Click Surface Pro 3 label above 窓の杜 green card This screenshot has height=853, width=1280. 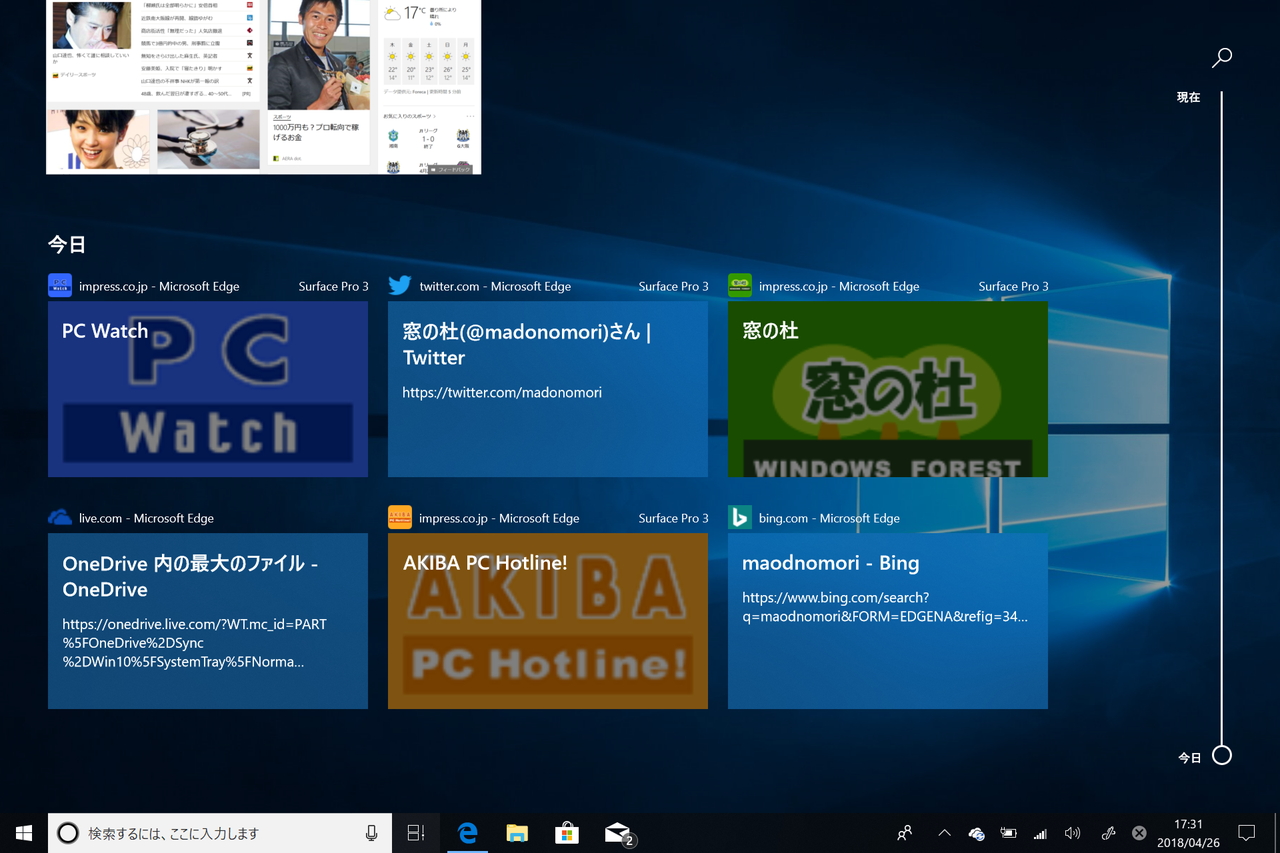pos(1013,286)
